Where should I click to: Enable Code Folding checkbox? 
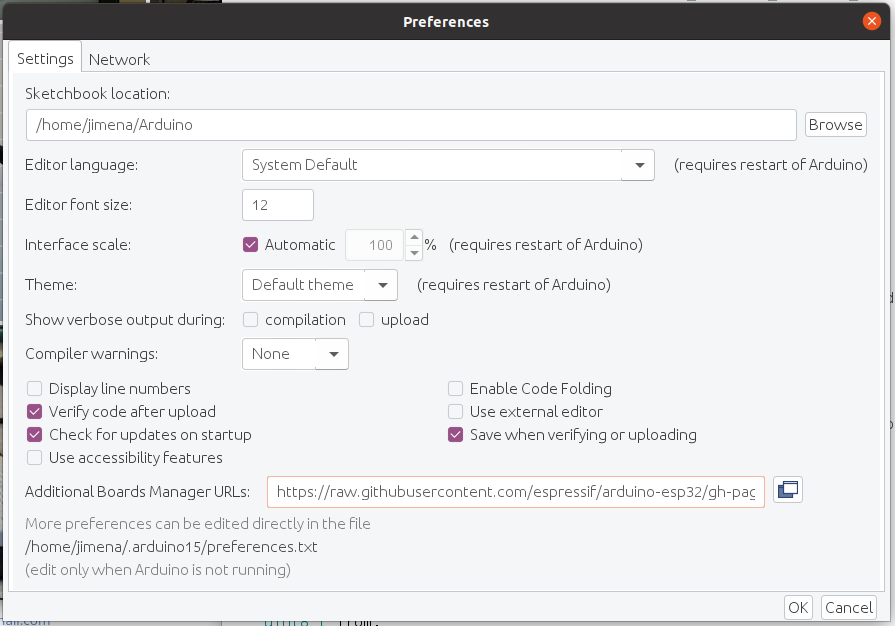click(455, 389)
